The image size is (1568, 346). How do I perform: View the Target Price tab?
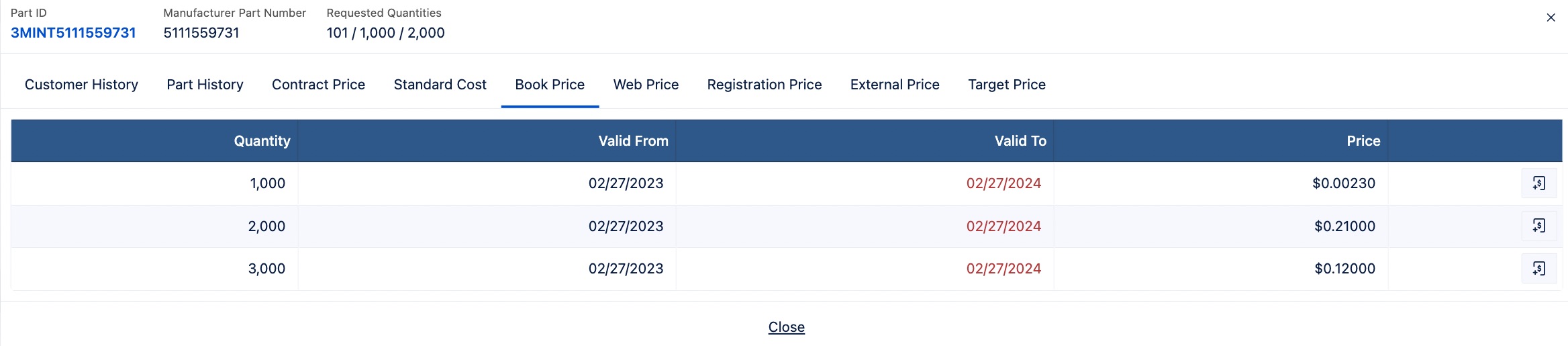tap(1007, 85)
